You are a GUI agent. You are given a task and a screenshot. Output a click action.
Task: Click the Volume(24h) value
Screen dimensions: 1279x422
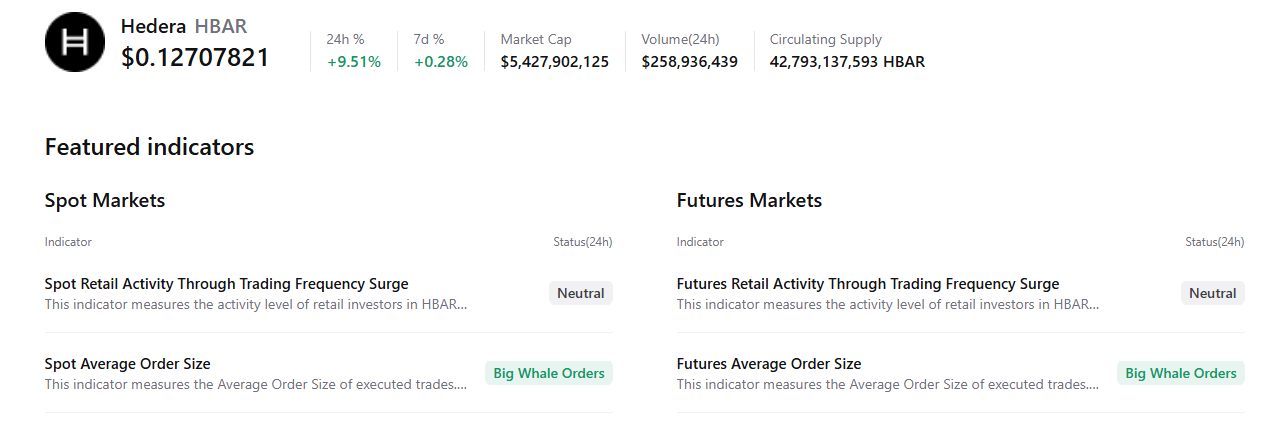689,62
